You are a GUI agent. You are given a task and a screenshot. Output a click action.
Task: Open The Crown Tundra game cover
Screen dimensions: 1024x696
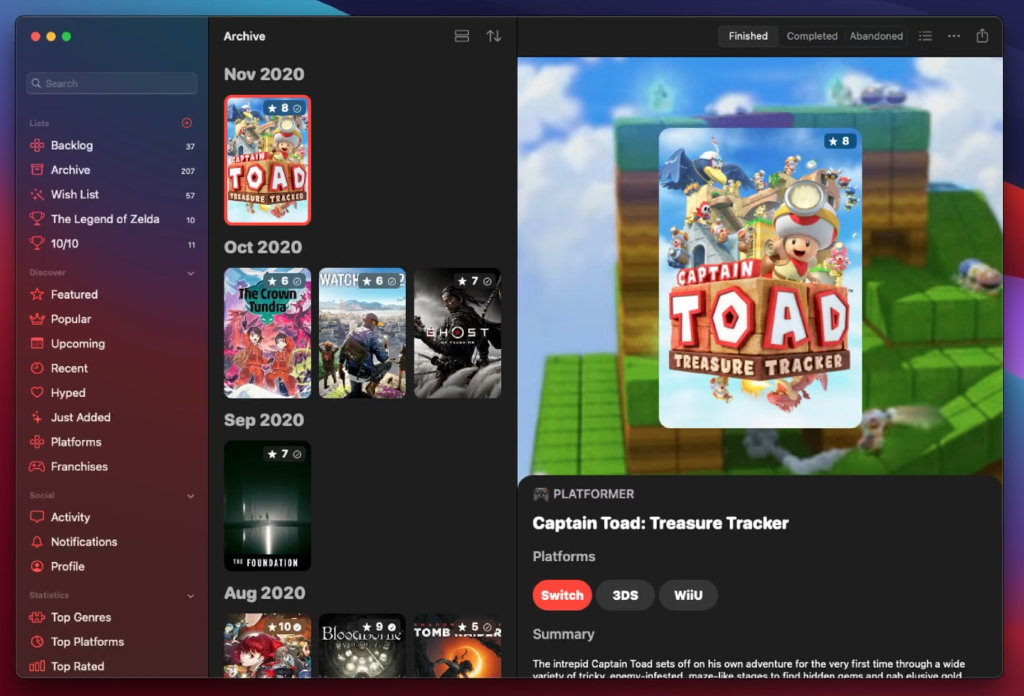pos(268,333)
